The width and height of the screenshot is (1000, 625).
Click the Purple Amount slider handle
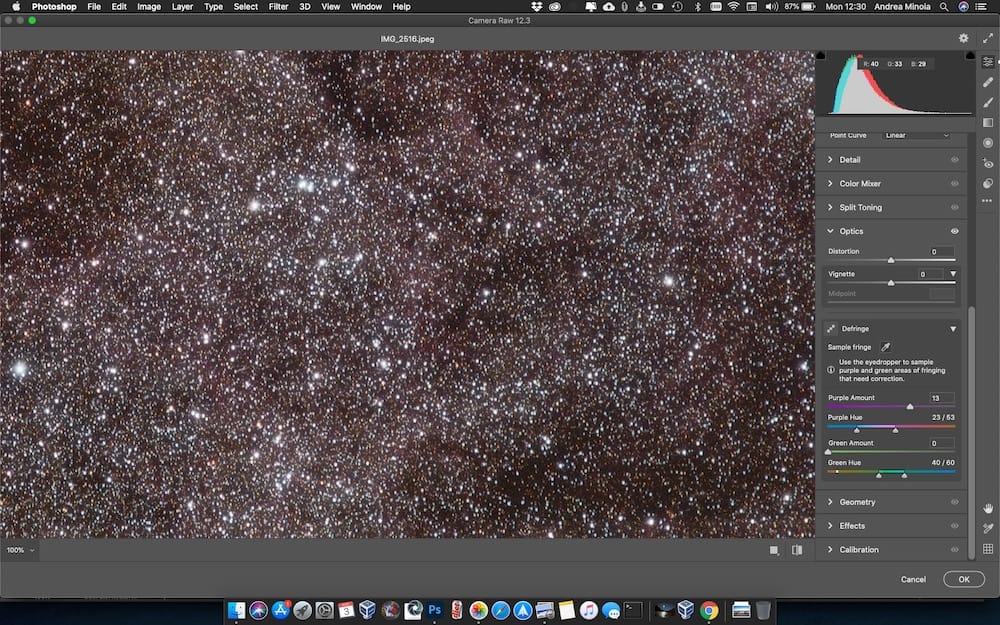pos(908,406)
